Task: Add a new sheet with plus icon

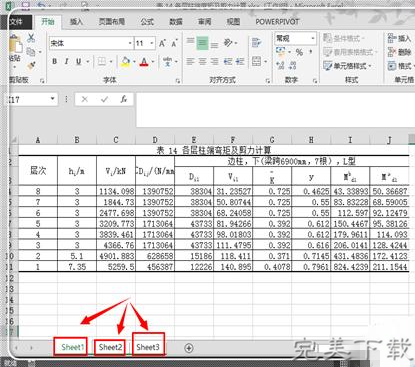Action: (189, 348)
